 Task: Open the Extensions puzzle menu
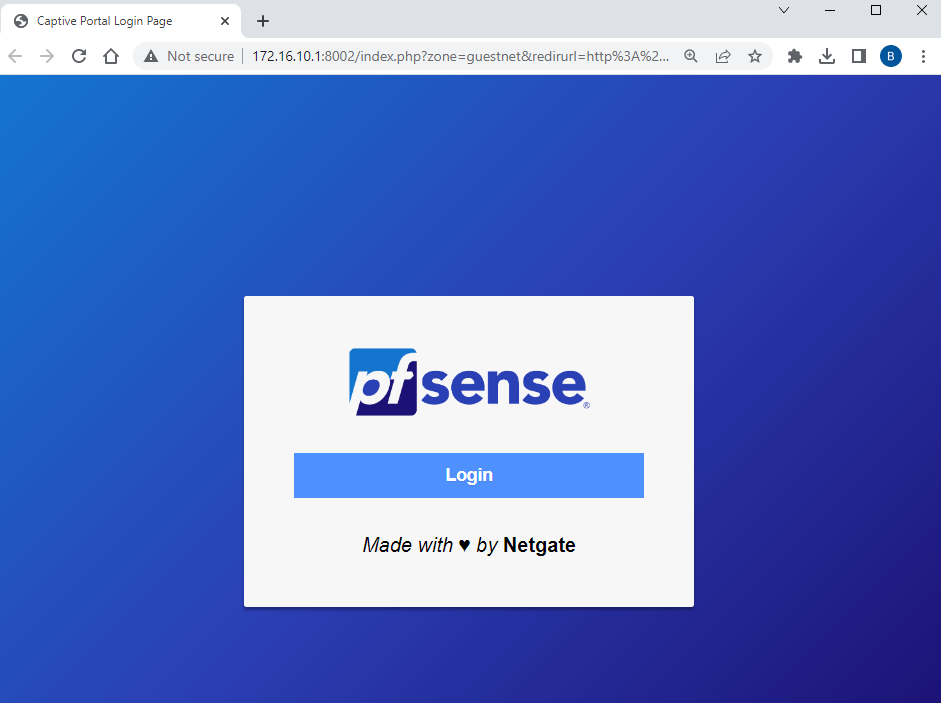tap(795, 56)
